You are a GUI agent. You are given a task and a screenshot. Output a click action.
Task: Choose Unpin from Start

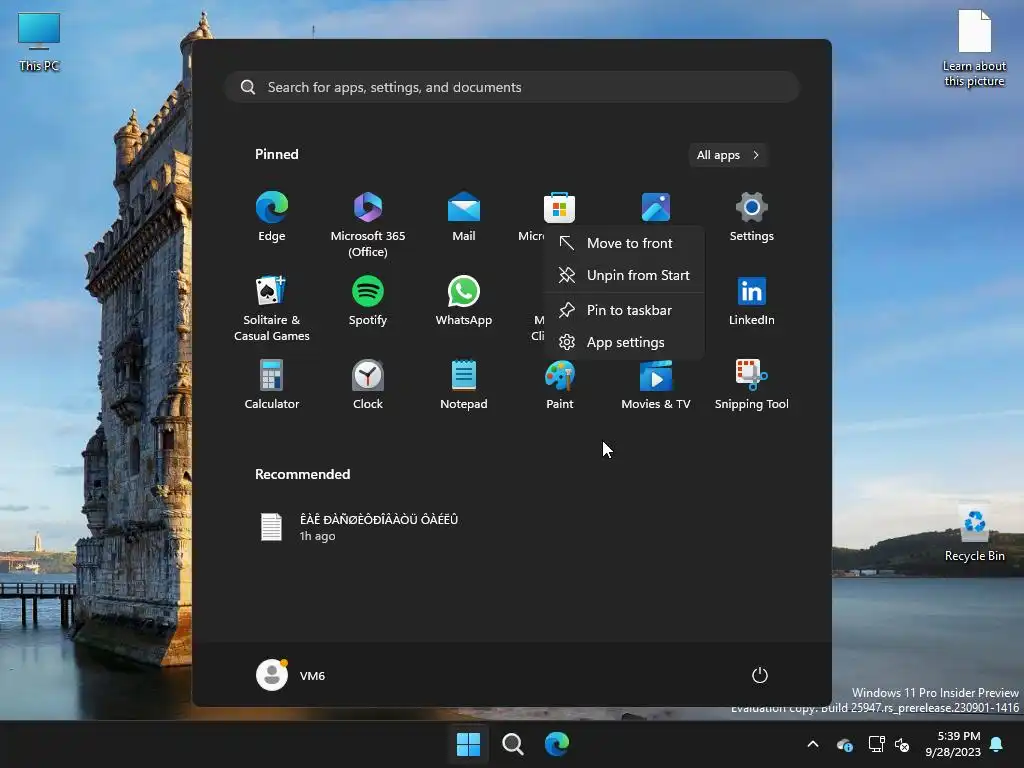[624, 275]
